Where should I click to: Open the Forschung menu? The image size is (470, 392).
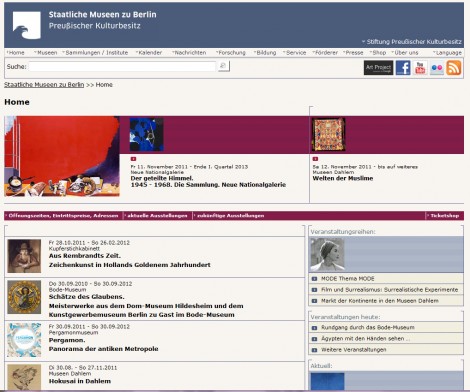pyautogui.click(x=231, y=53)
